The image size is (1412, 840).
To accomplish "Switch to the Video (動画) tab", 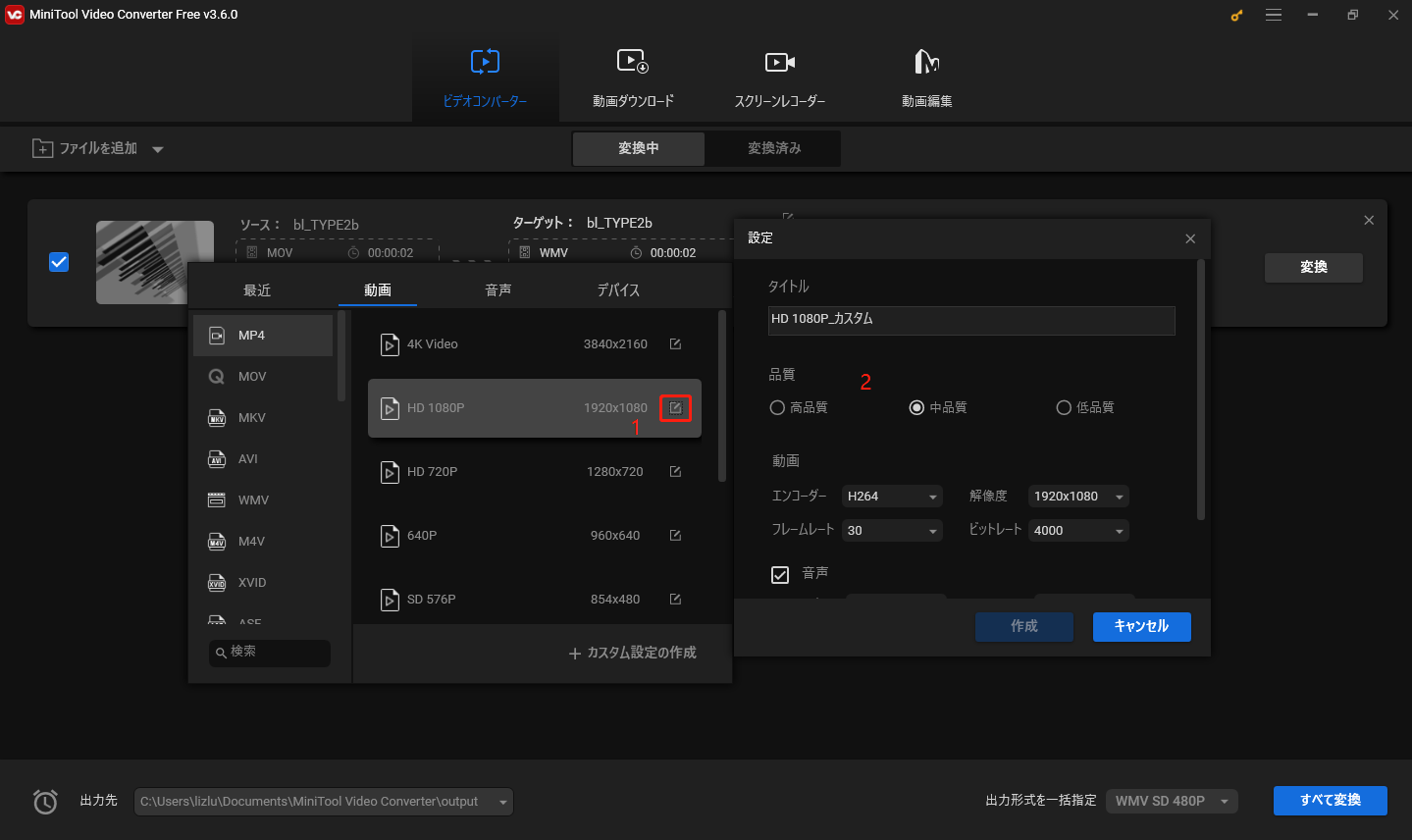I will (x=378, y=289).
